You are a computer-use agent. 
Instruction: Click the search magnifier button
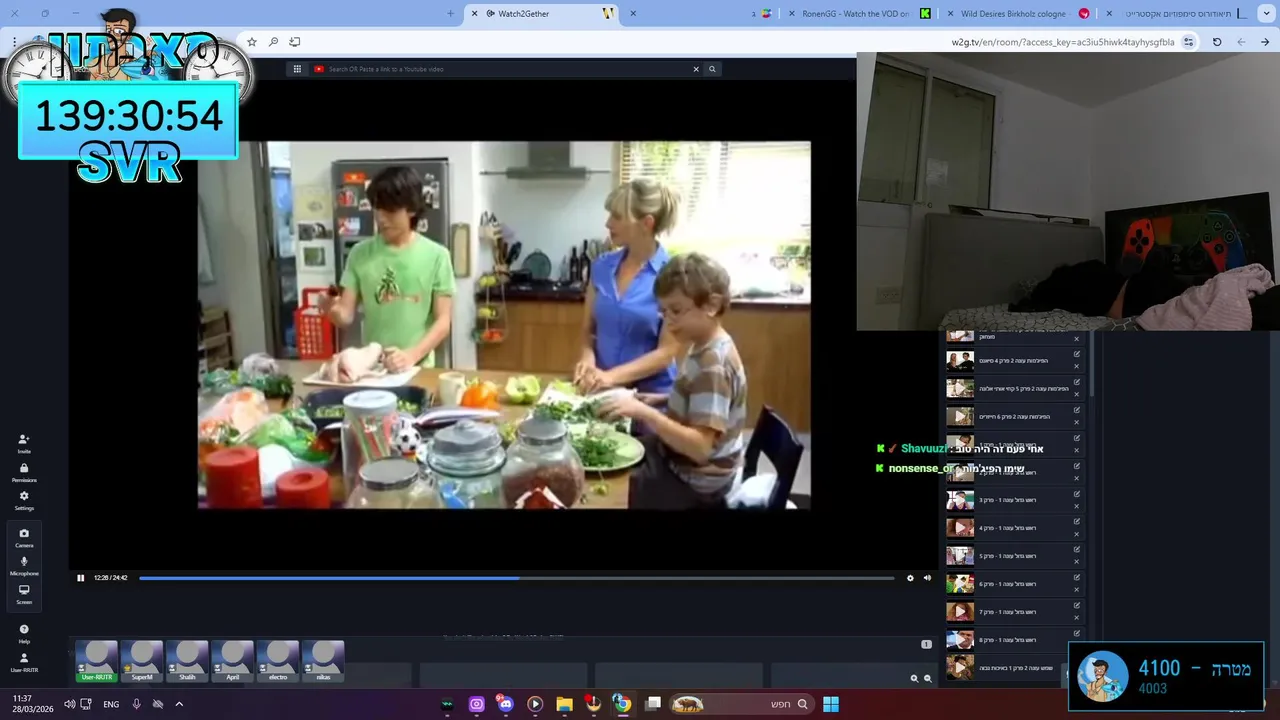point(712,69)
